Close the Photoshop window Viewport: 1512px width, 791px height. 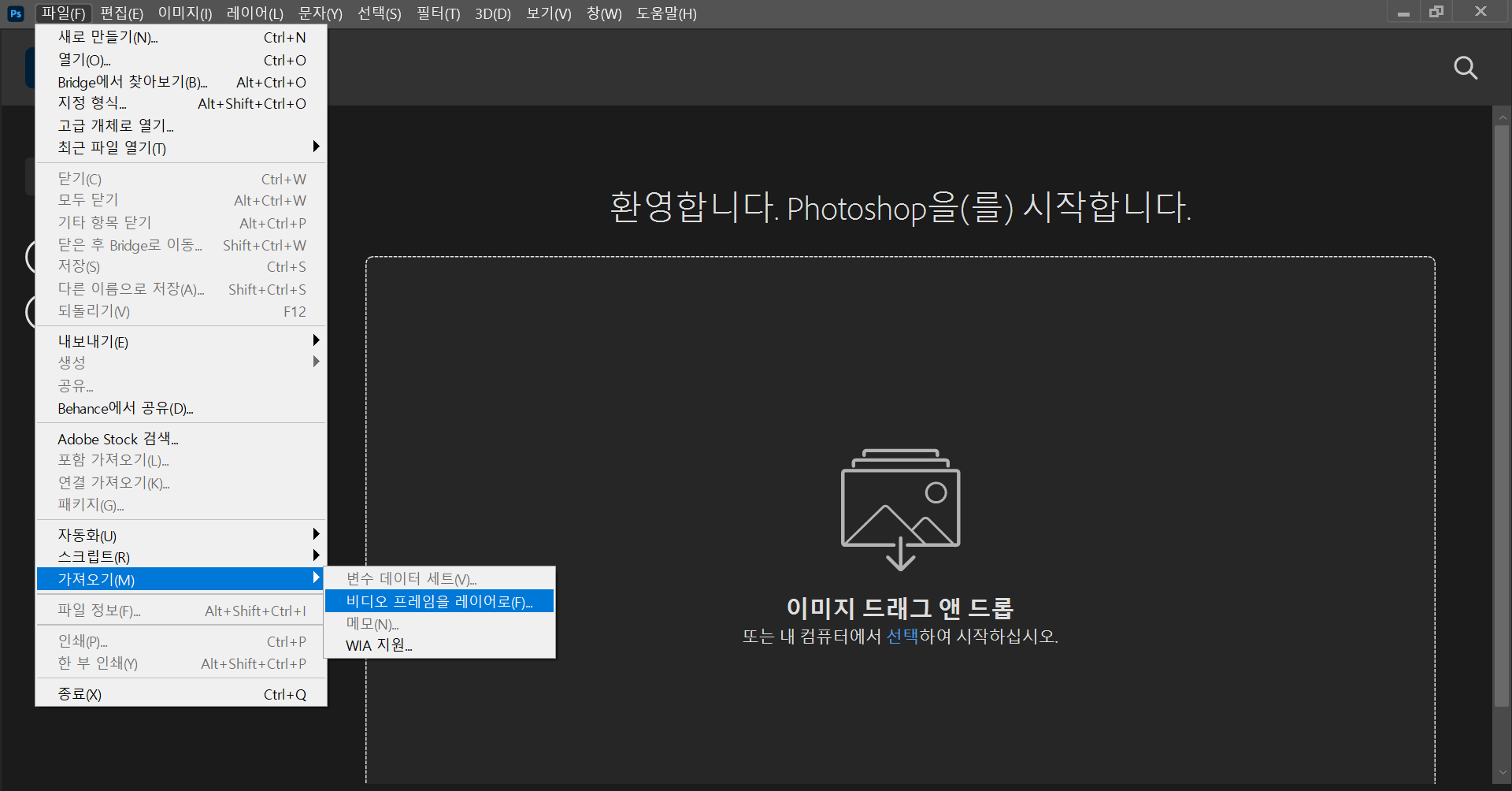[x=1480, y=12]
